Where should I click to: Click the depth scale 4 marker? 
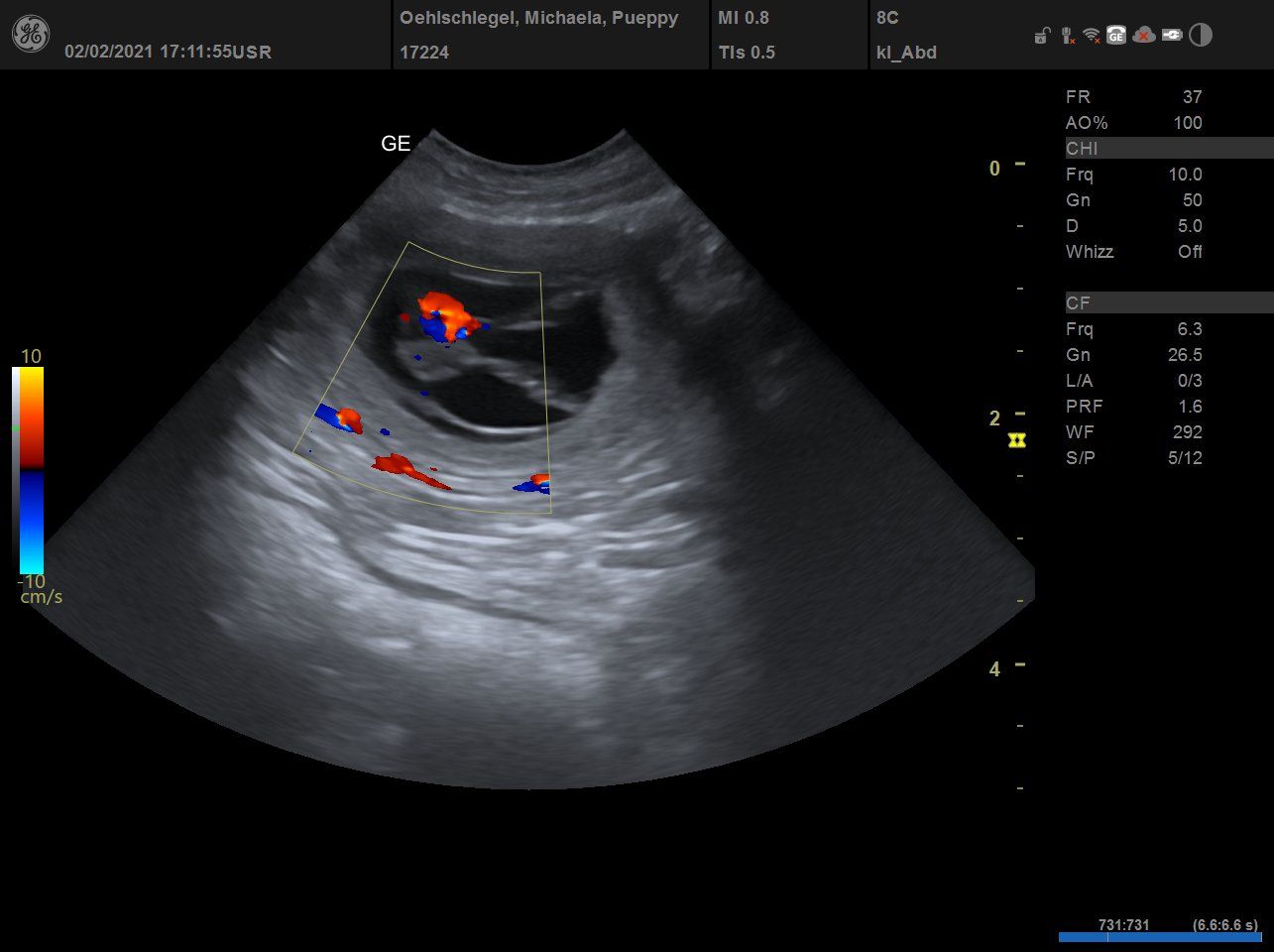(x=994, y=669)
